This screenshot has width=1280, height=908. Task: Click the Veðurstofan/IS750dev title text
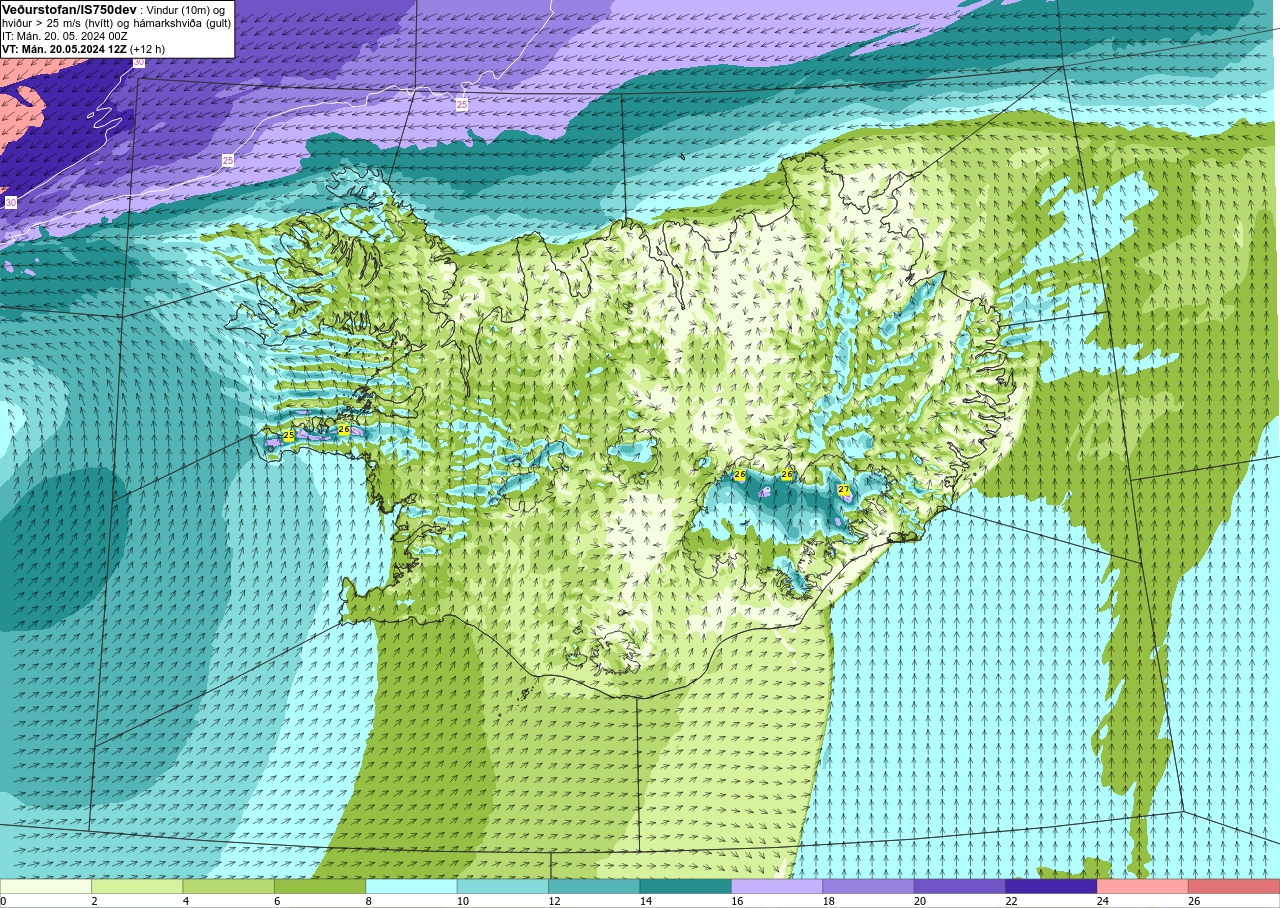click(69, 9)
